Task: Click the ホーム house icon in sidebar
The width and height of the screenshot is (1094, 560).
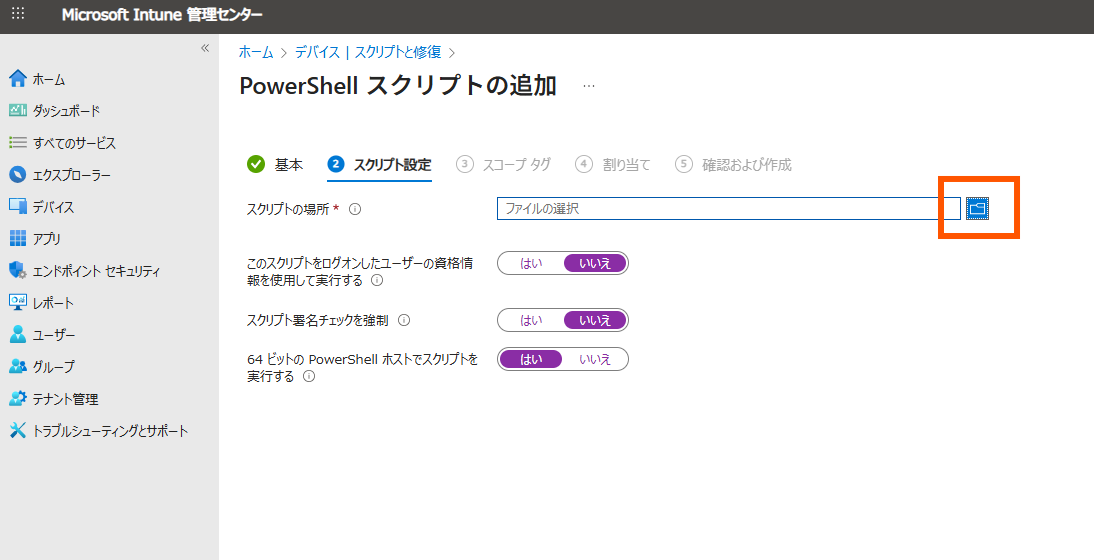Action: click(17, 79)
